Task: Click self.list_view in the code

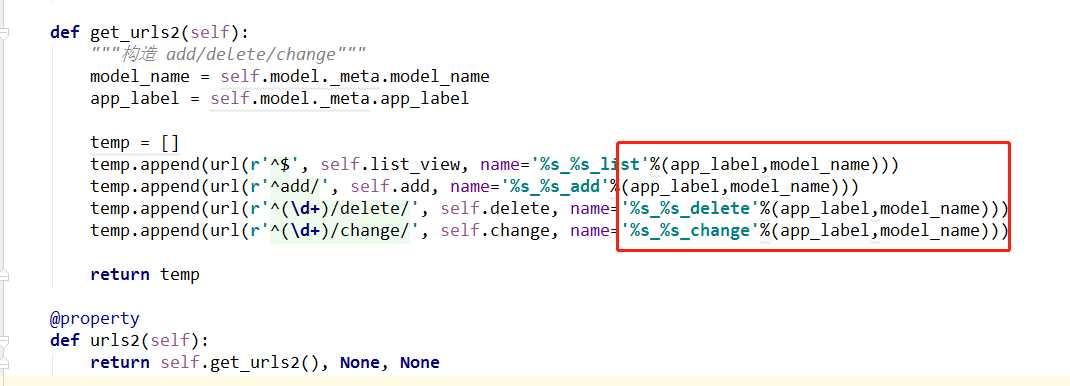Action: click(x=395, y=164)
